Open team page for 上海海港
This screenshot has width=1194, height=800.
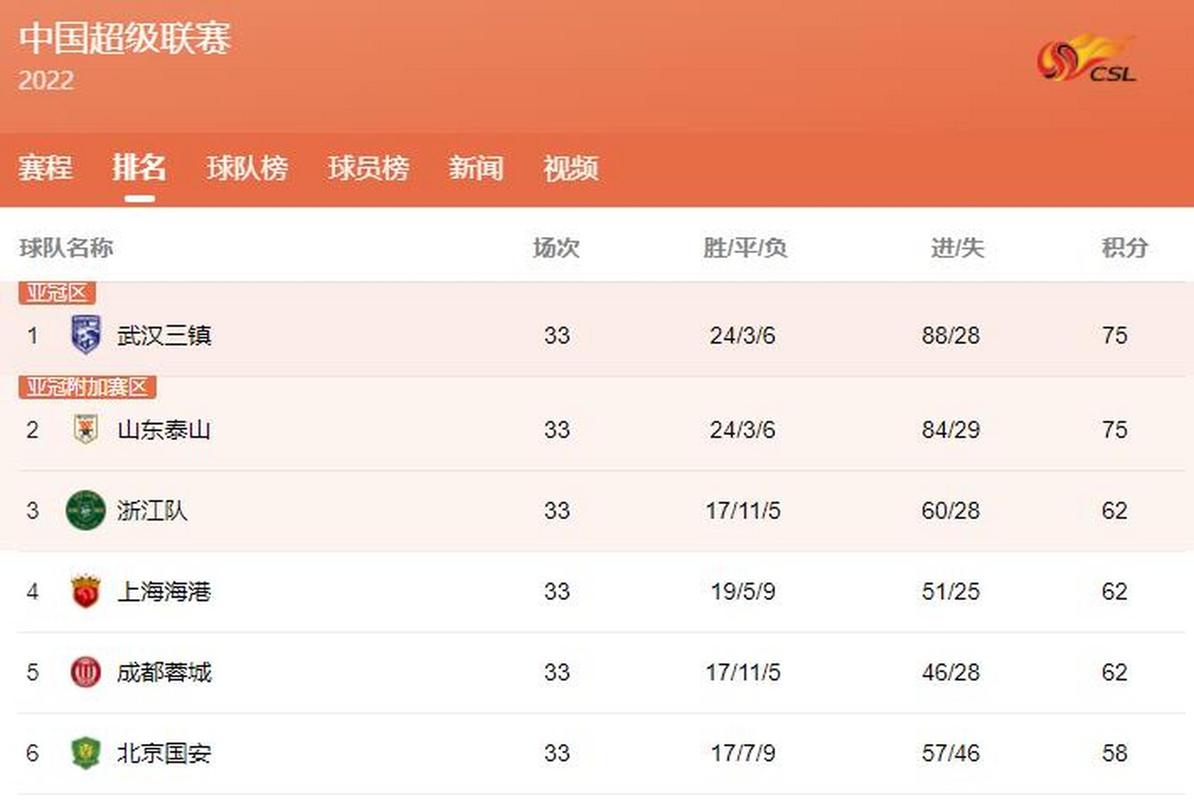[x=164, y=591]
